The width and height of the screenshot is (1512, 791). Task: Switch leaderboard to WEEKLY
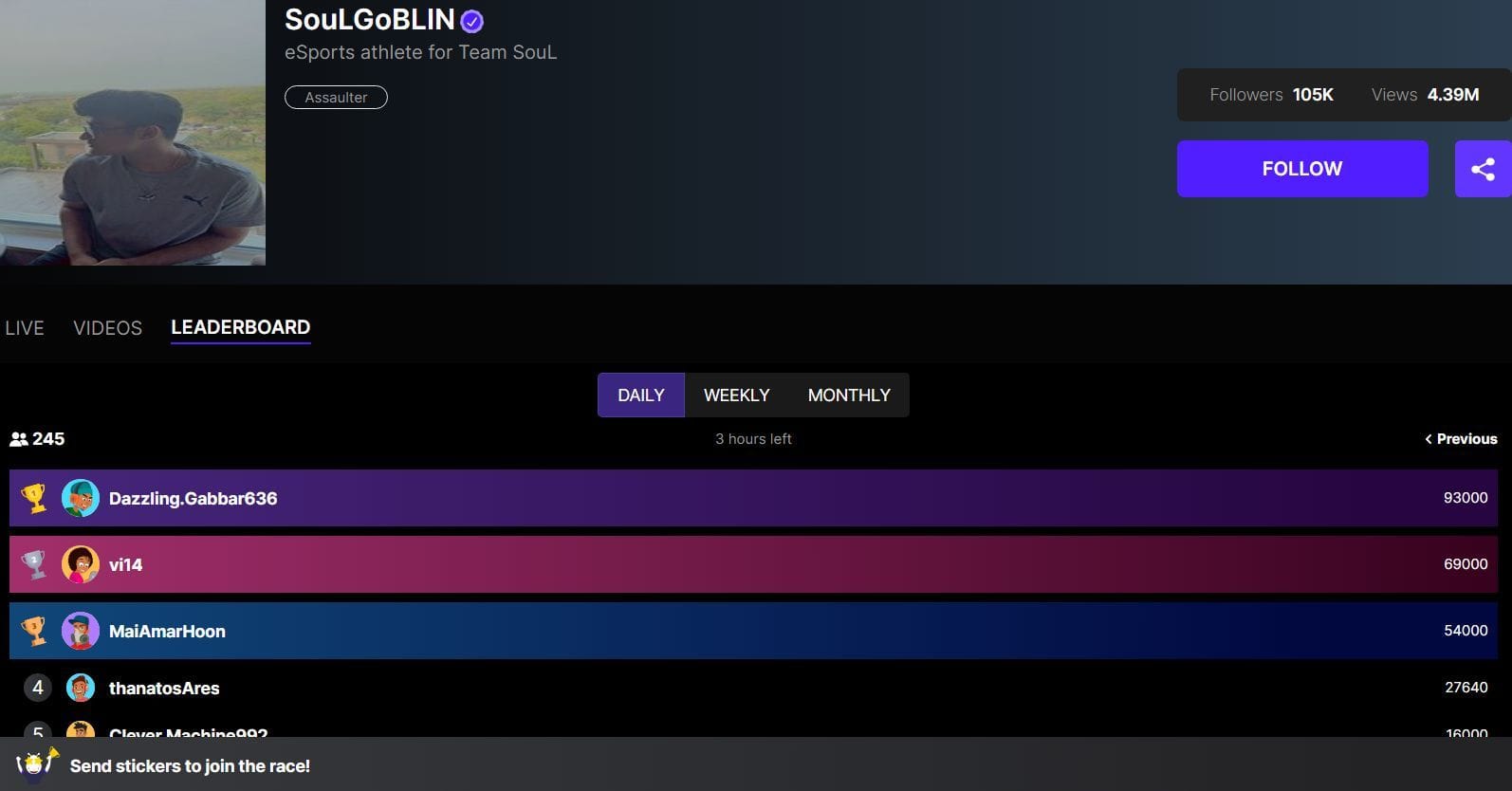pos(736,395)
